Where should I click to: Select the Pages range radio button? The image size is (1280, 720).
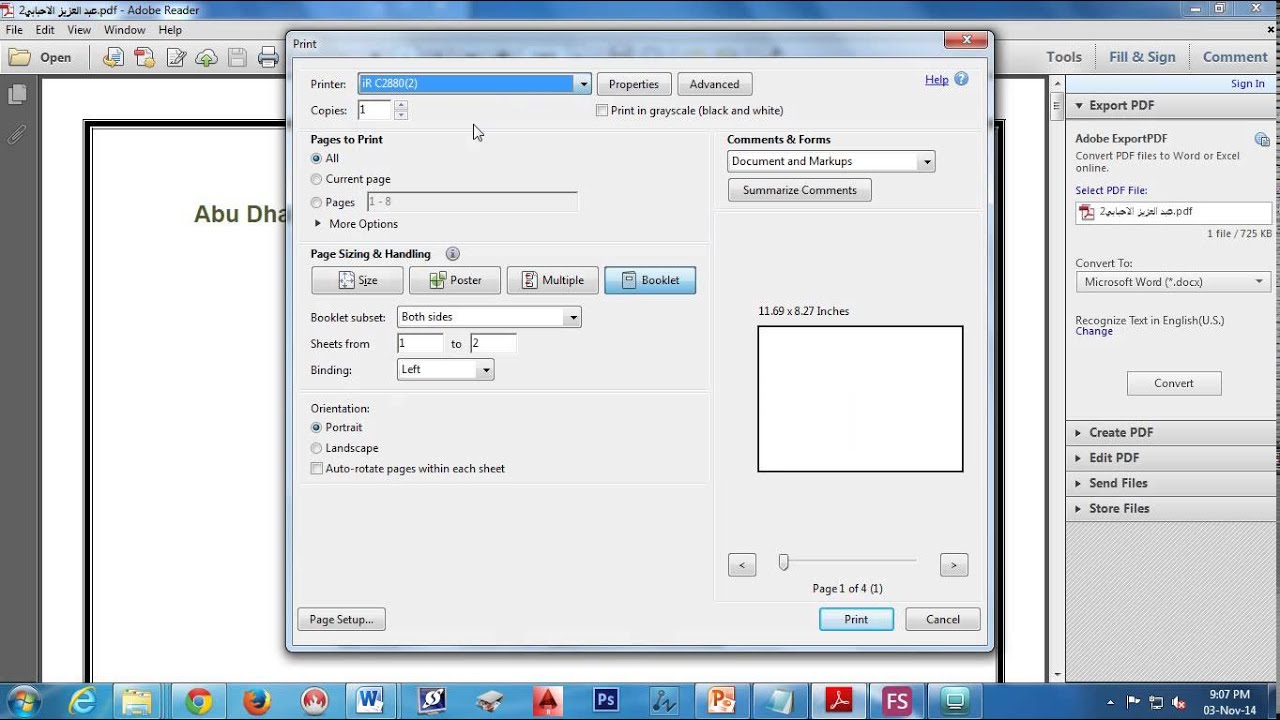point(316,202)
